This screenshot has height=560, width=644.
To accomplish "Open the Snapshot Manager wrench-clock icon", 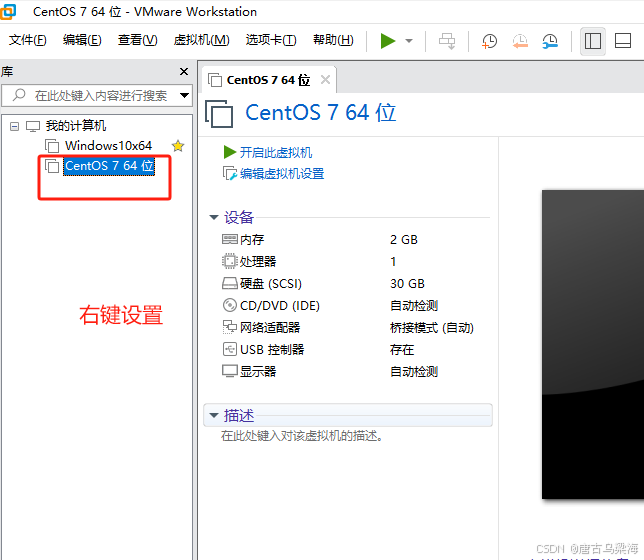I will point(550,41).
